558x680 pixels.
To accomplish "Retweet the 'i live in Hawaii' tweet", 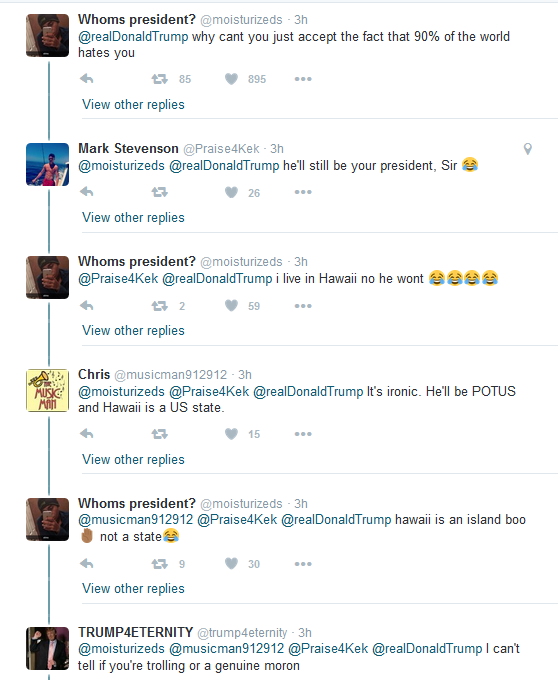I will (159, 306).
